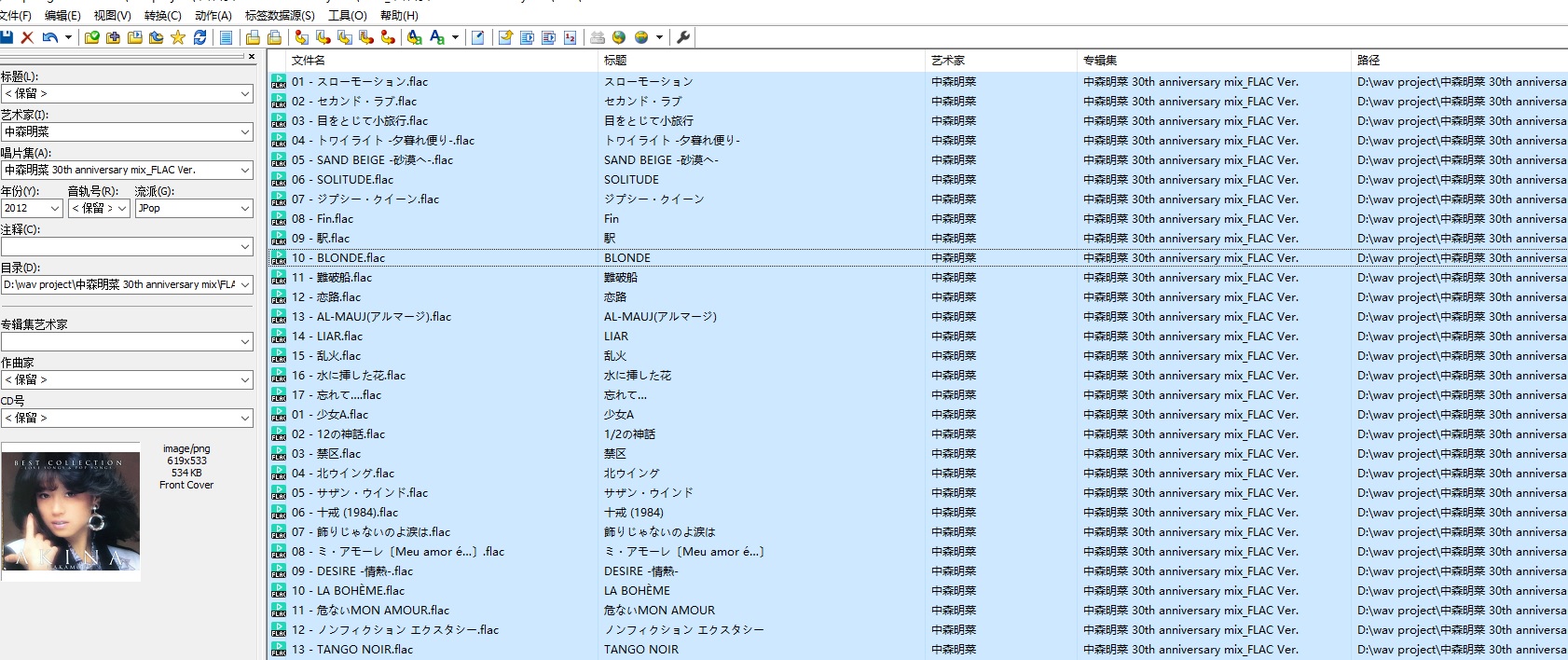Expand the 作曲家 field dropdown
Image resolution: width=1568 pixels, height=660 pixels.
pos(245,380)
